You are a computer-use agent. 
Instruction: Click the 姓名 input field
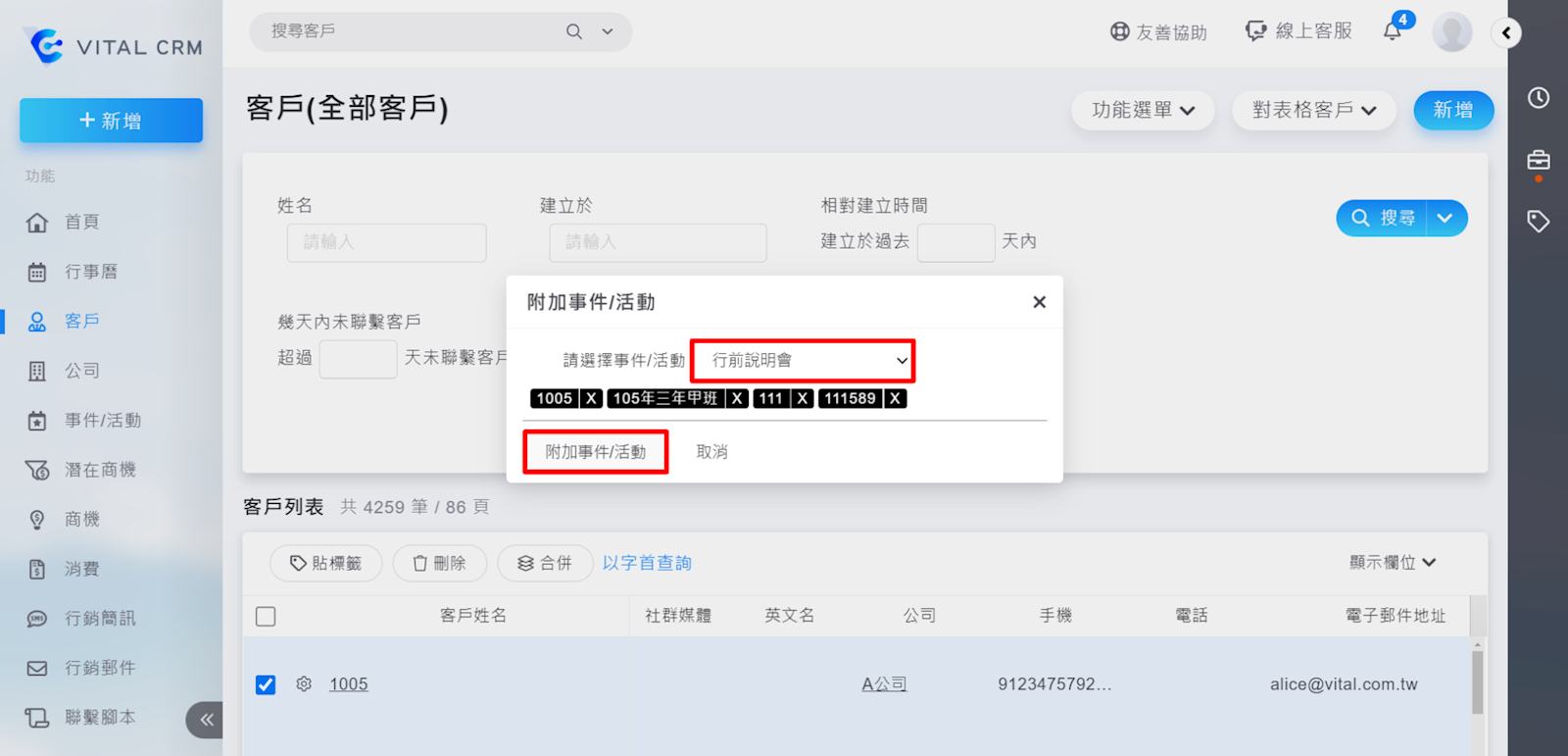pos(386,242)
